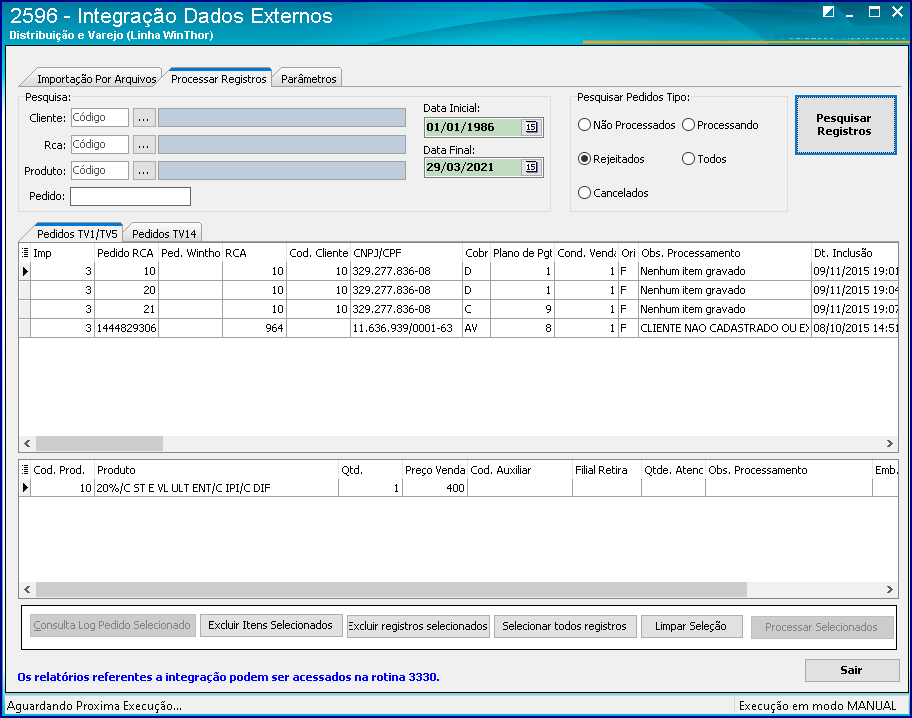Click Preço Venda column header
The image size is (912, 718).
pos(434,470)
